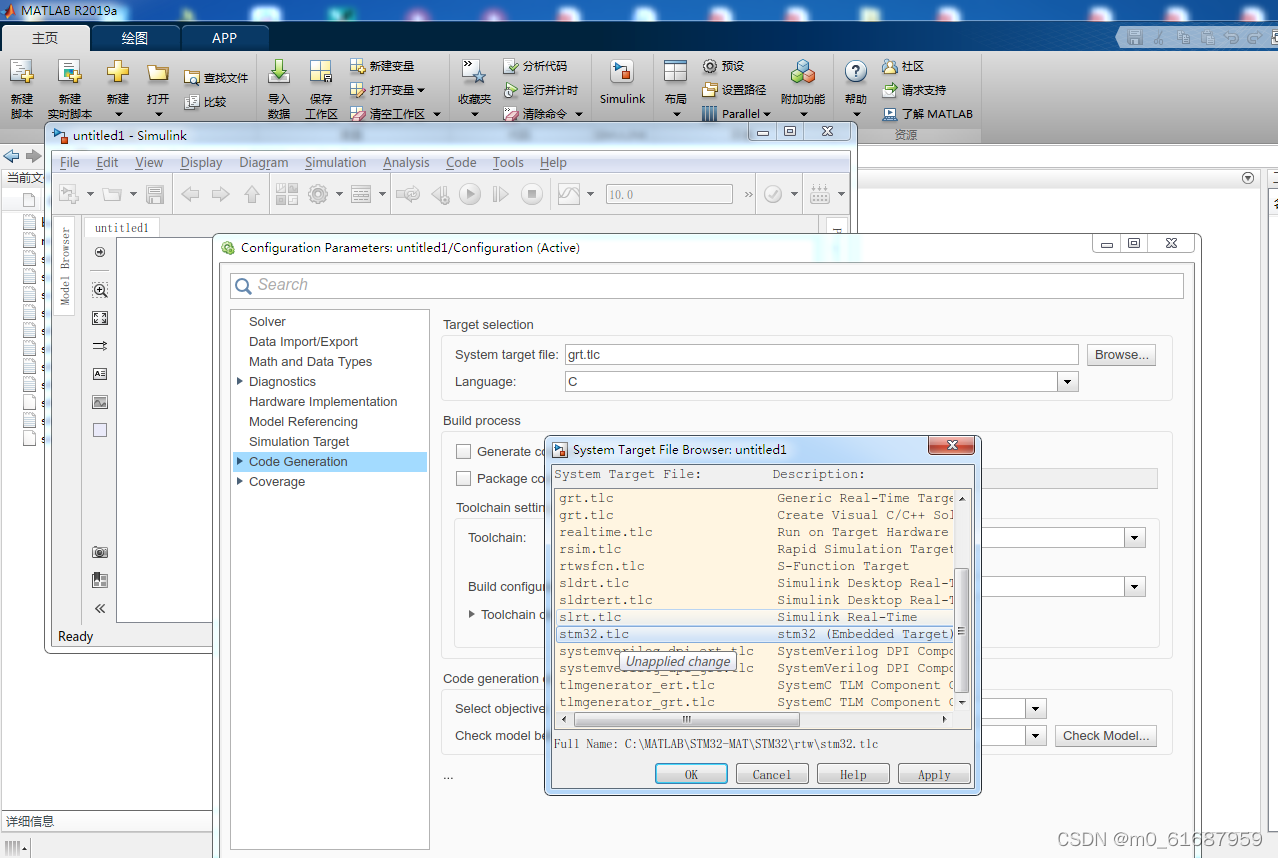Click the Up to Parent arrow in Simulink toolbar
This screenshot has width=1278, height=858.
[x=252, y=195]
